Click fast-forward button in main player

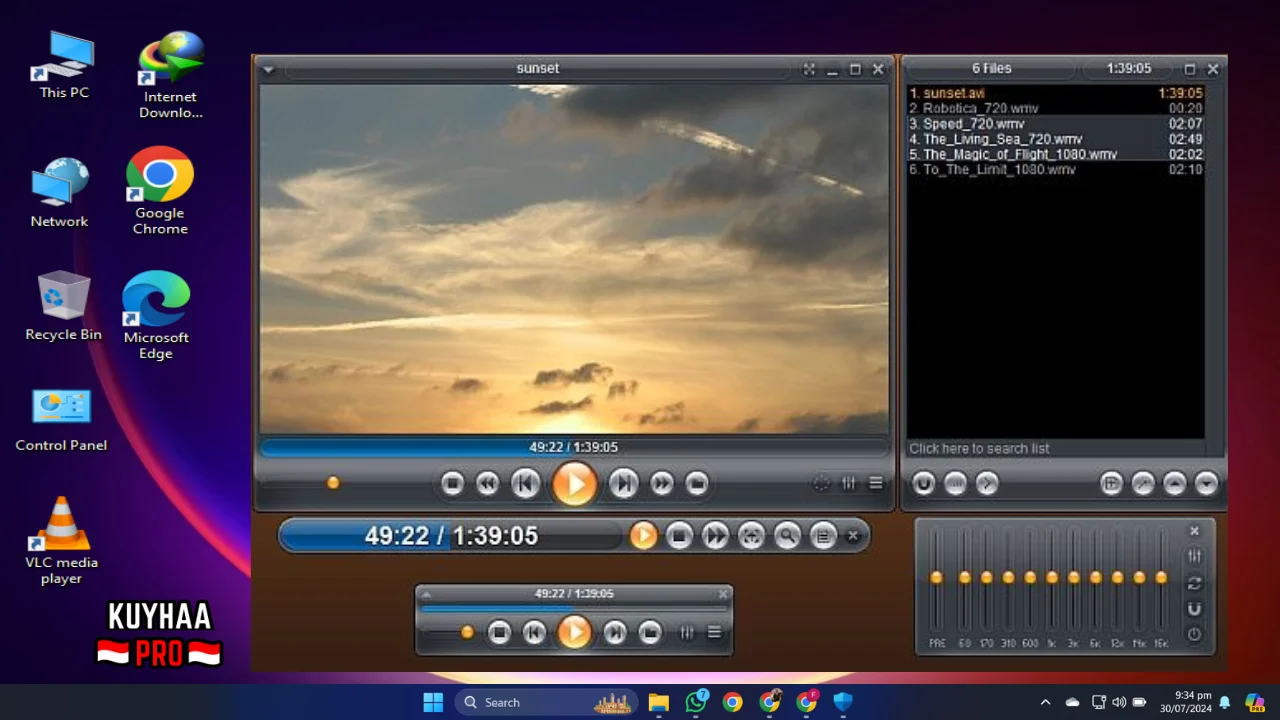click(x=661, y=484)
